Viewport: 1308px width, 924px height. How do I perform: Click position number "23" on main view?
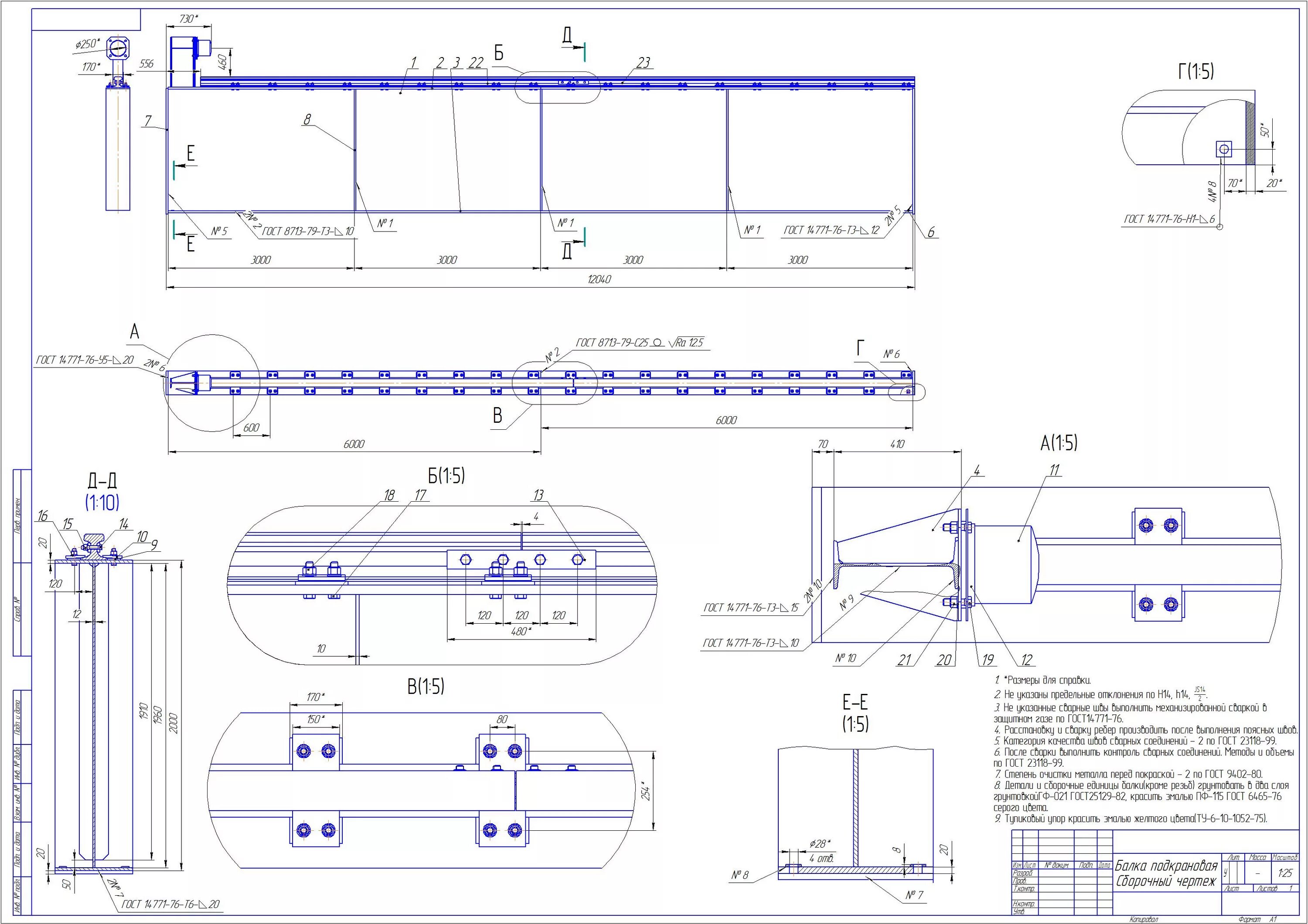tap(643, 63)
